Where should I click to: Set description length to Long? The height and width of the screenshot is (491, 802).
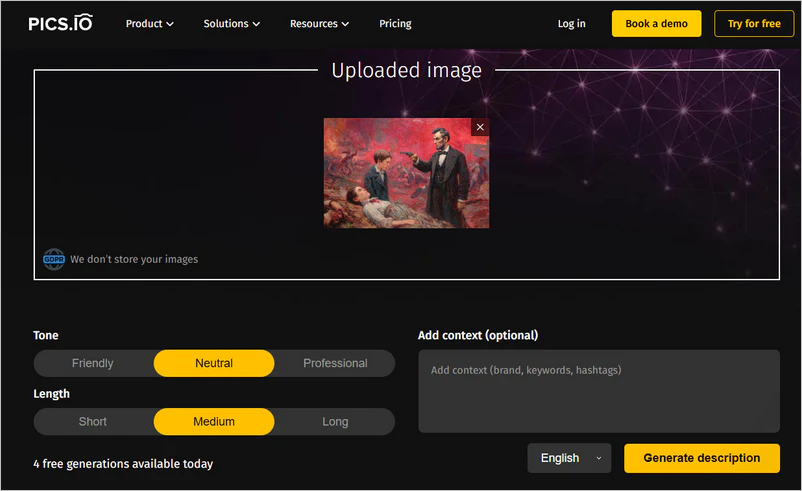[x=335, y=422]
